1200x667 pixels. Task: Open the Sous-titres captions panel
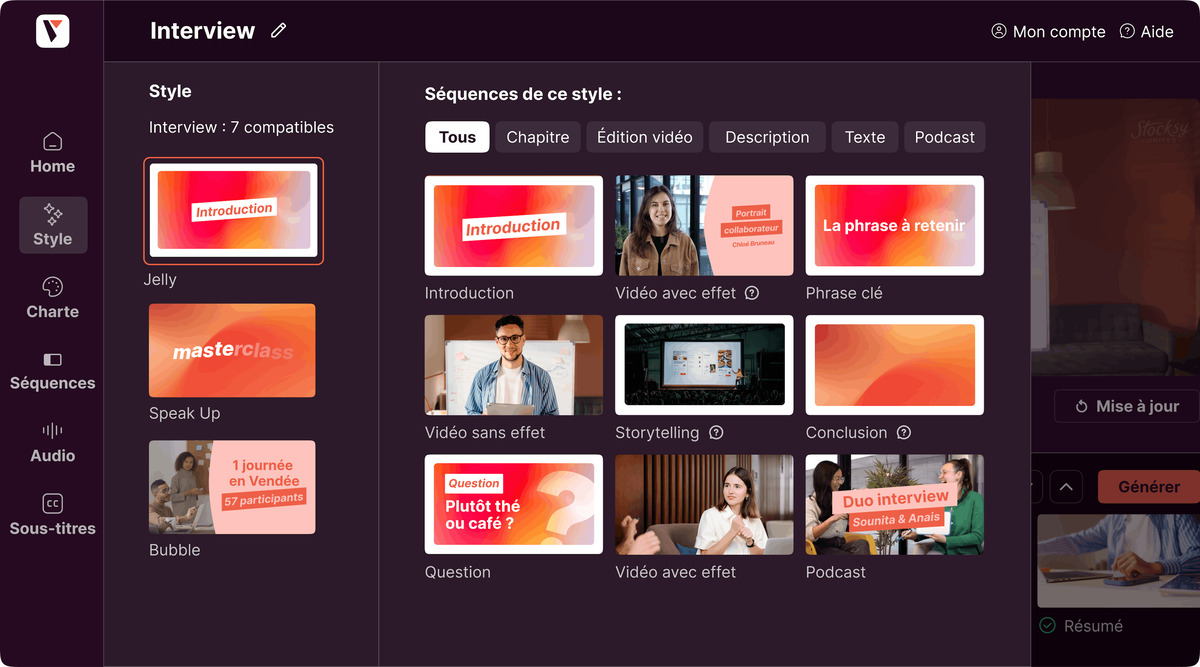point(52,515)
